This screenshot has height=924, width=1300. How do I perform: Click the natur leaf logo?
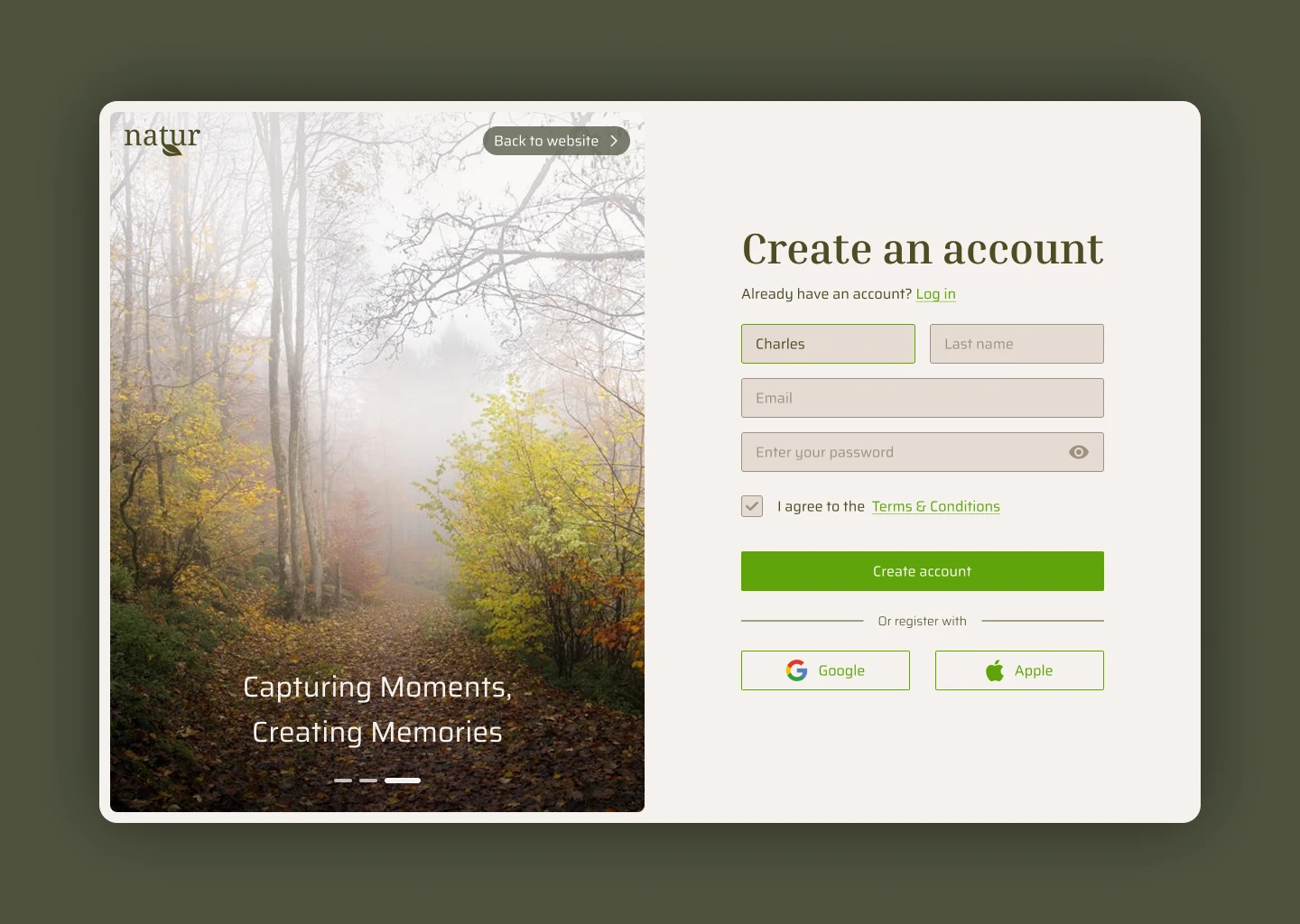tap(162, 139)
